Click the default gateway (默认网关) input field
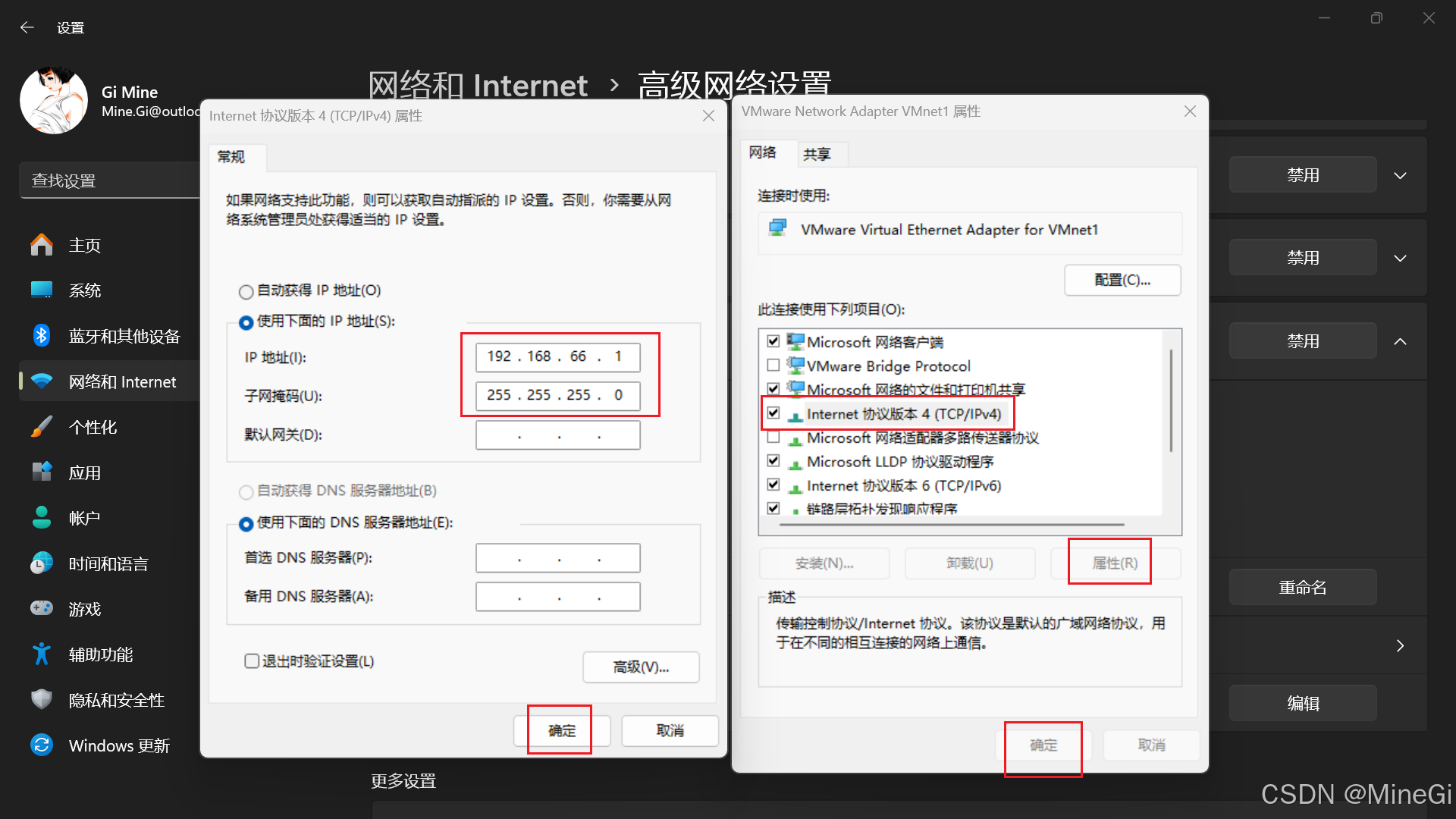The image size is (1456, 819). tap(557, 435)
